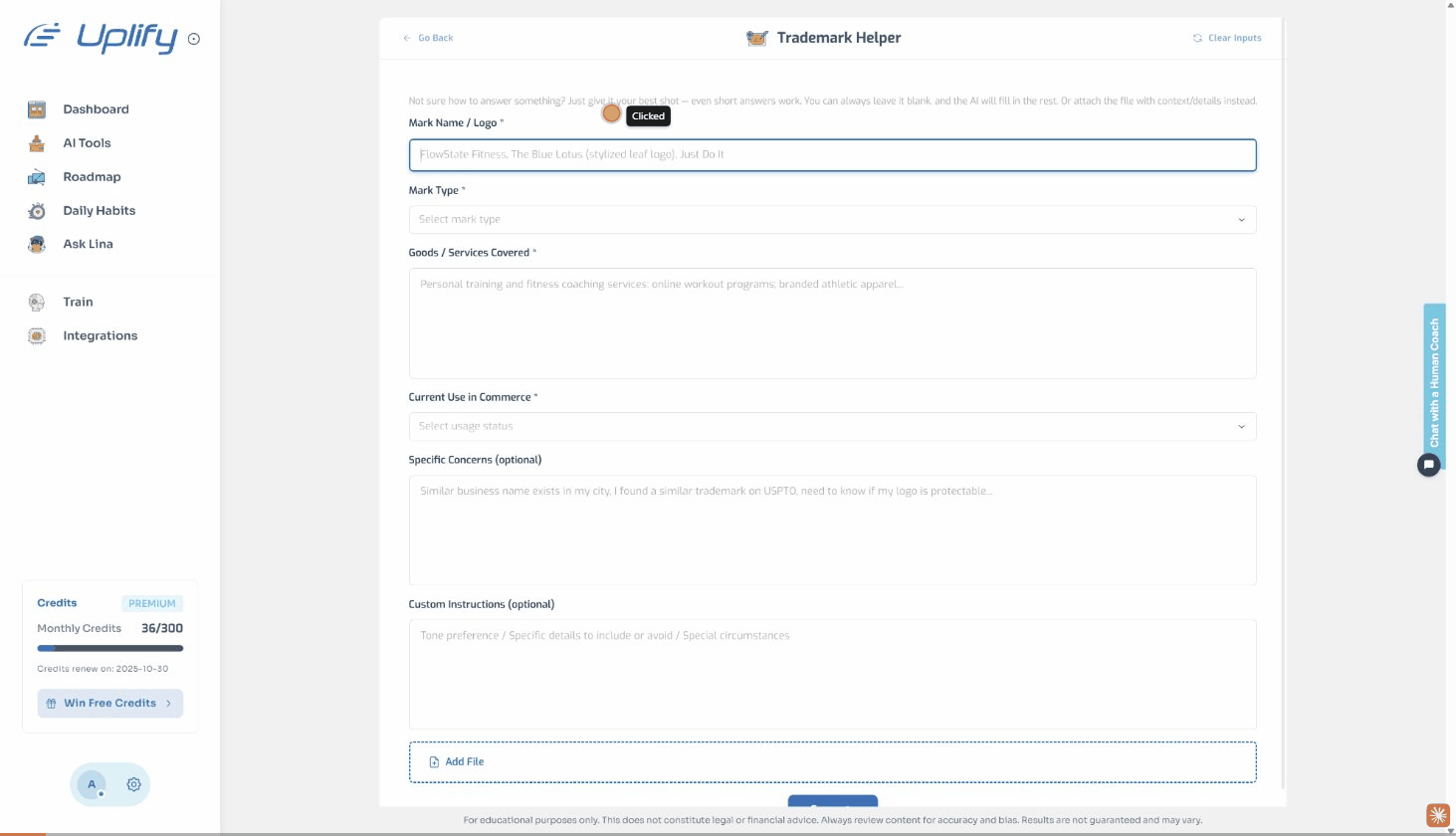Image resolution: width=1456 pixels, height=836 pixels.
Task: Click the Win Free Credits button
Action: (109, 703)
